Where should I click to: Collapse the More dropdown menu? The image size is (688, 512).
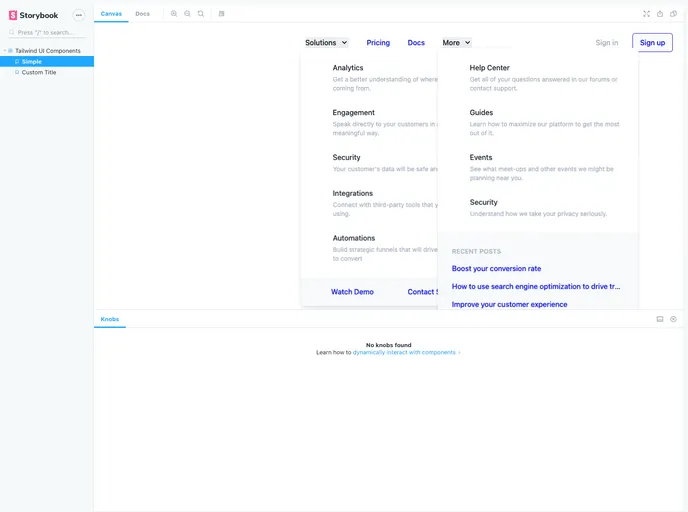[x=456, y=43]
